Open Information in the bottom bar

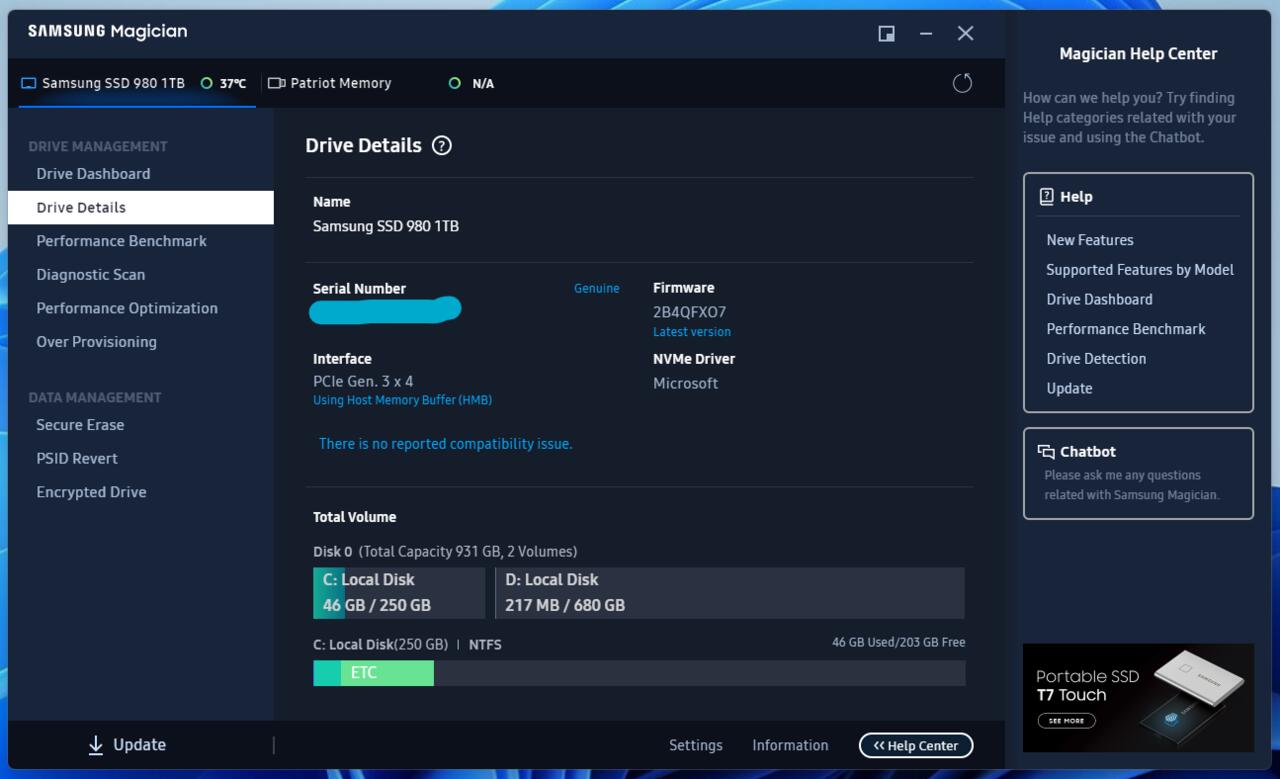(x=790, y=746)
